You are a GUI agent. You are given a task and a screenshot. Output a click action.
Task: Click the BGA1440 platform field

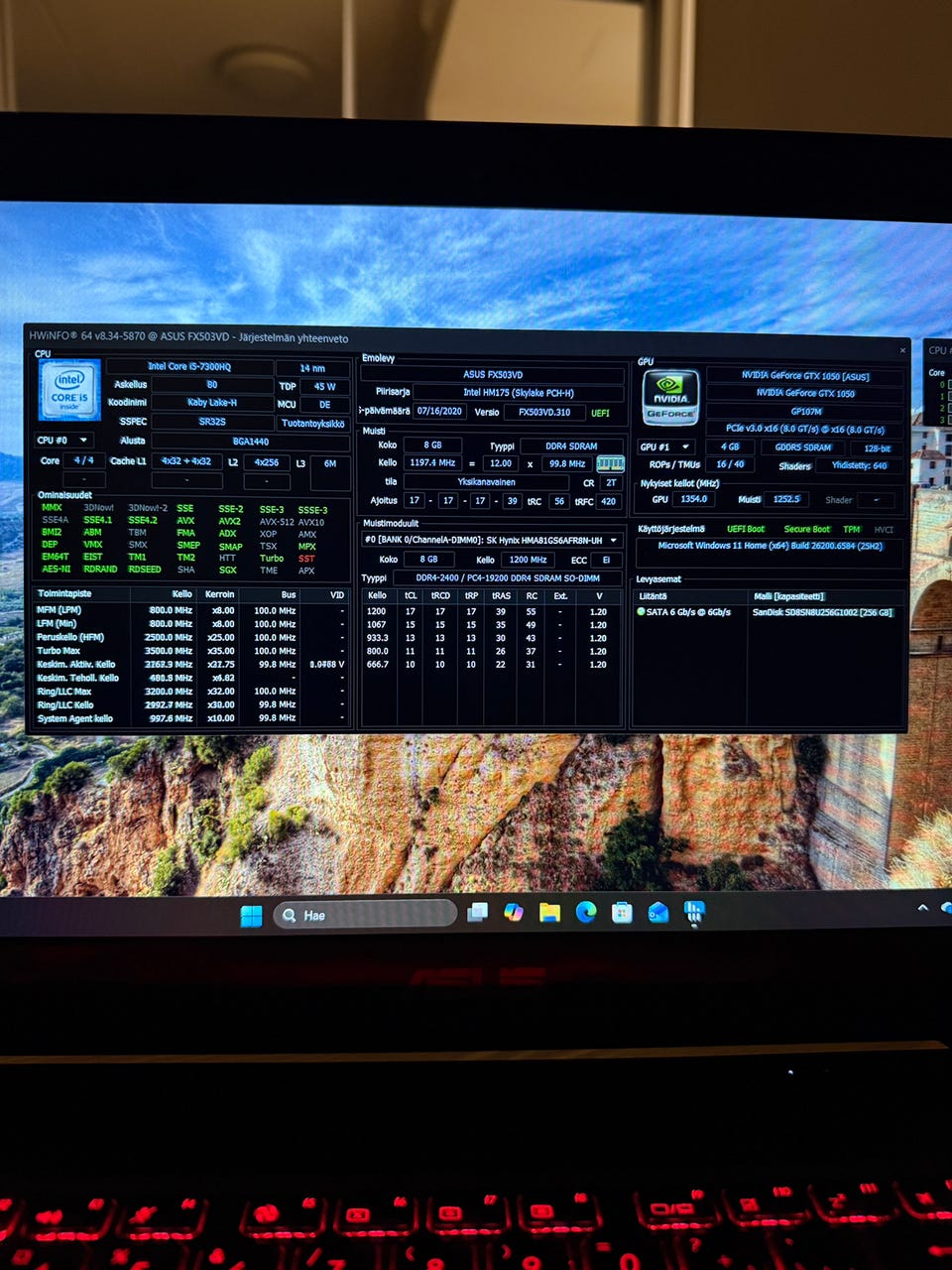(250, 441)
